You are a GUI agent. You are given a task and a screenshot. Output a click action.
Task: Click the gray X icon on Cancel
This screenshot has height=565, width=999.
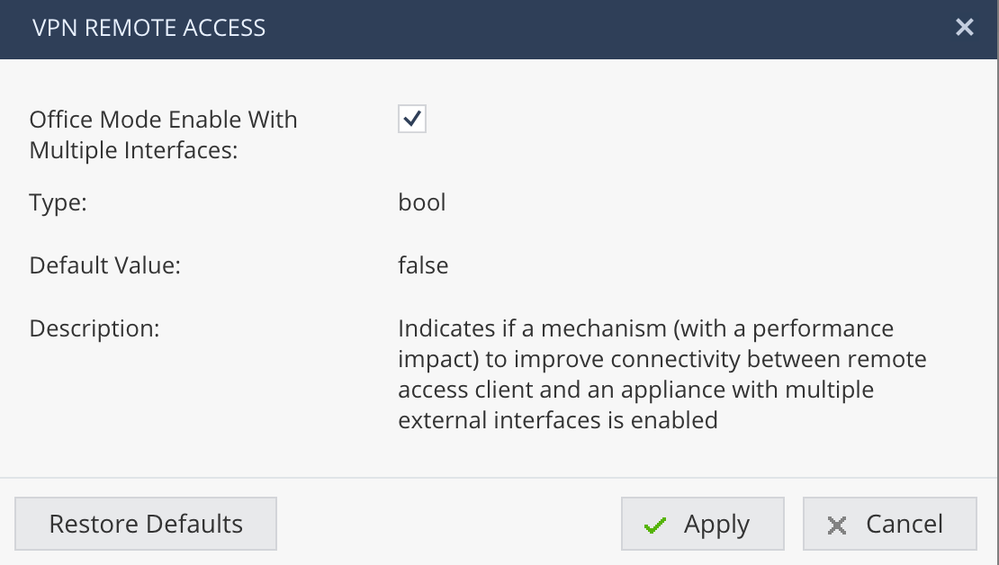click(838, 525)
